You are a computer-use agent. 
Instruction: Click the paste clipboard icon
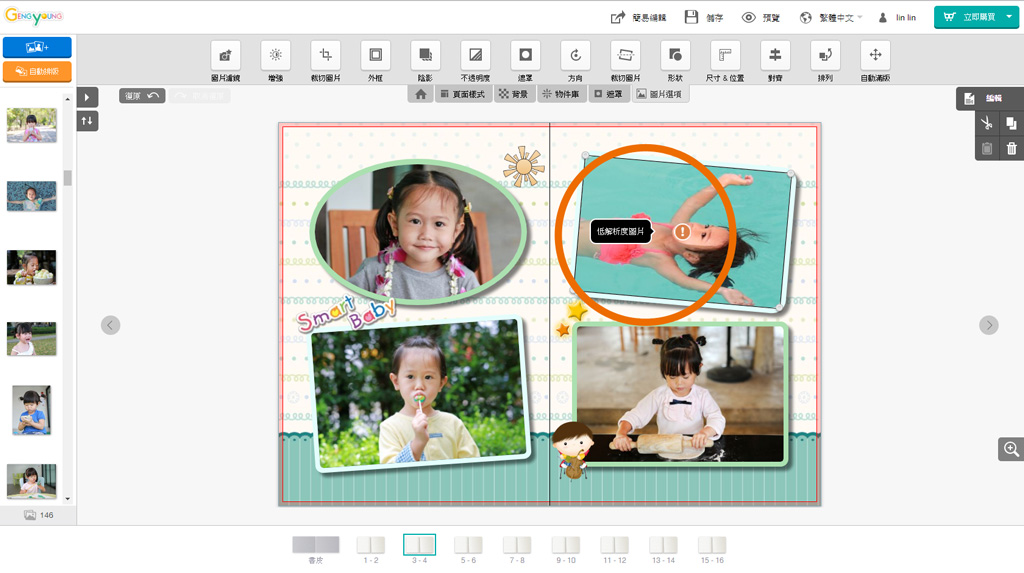click(987, 148)
